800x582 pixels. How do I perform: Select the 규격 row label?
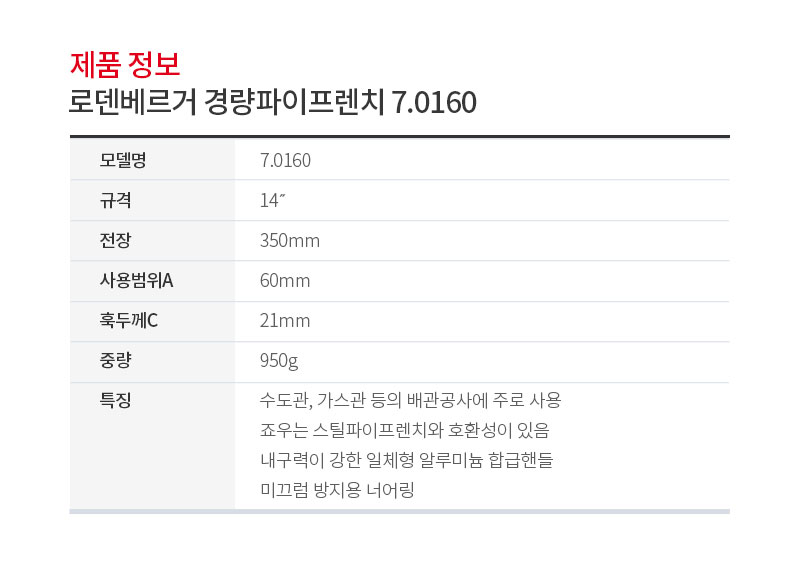click(x=115, y=200)
